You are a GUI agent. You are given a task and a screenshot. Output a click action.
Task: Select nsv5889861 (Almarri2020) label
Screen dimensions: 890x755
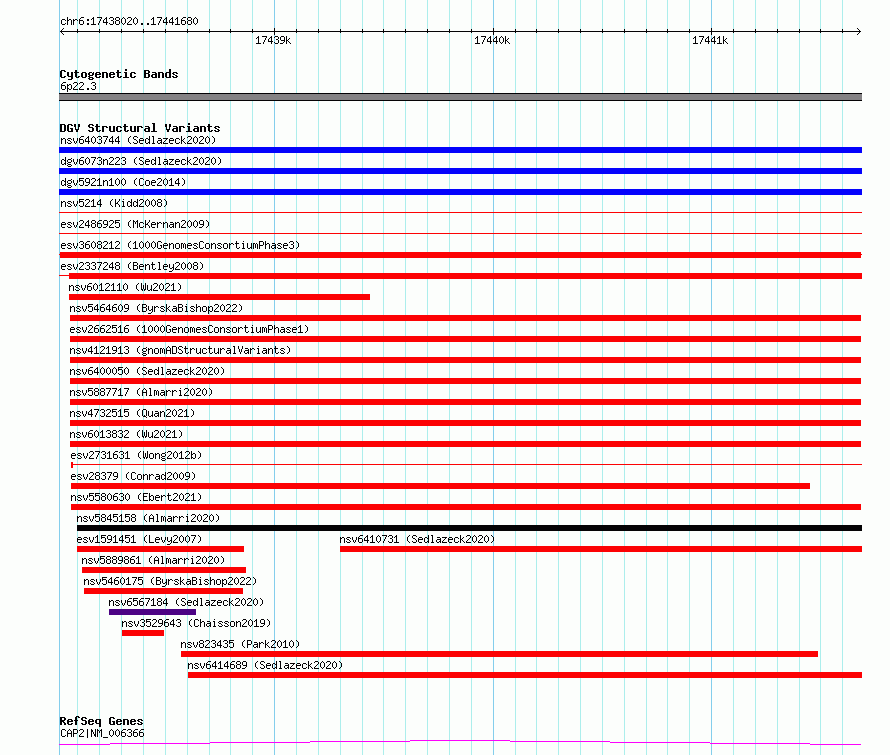pos(153,560)
